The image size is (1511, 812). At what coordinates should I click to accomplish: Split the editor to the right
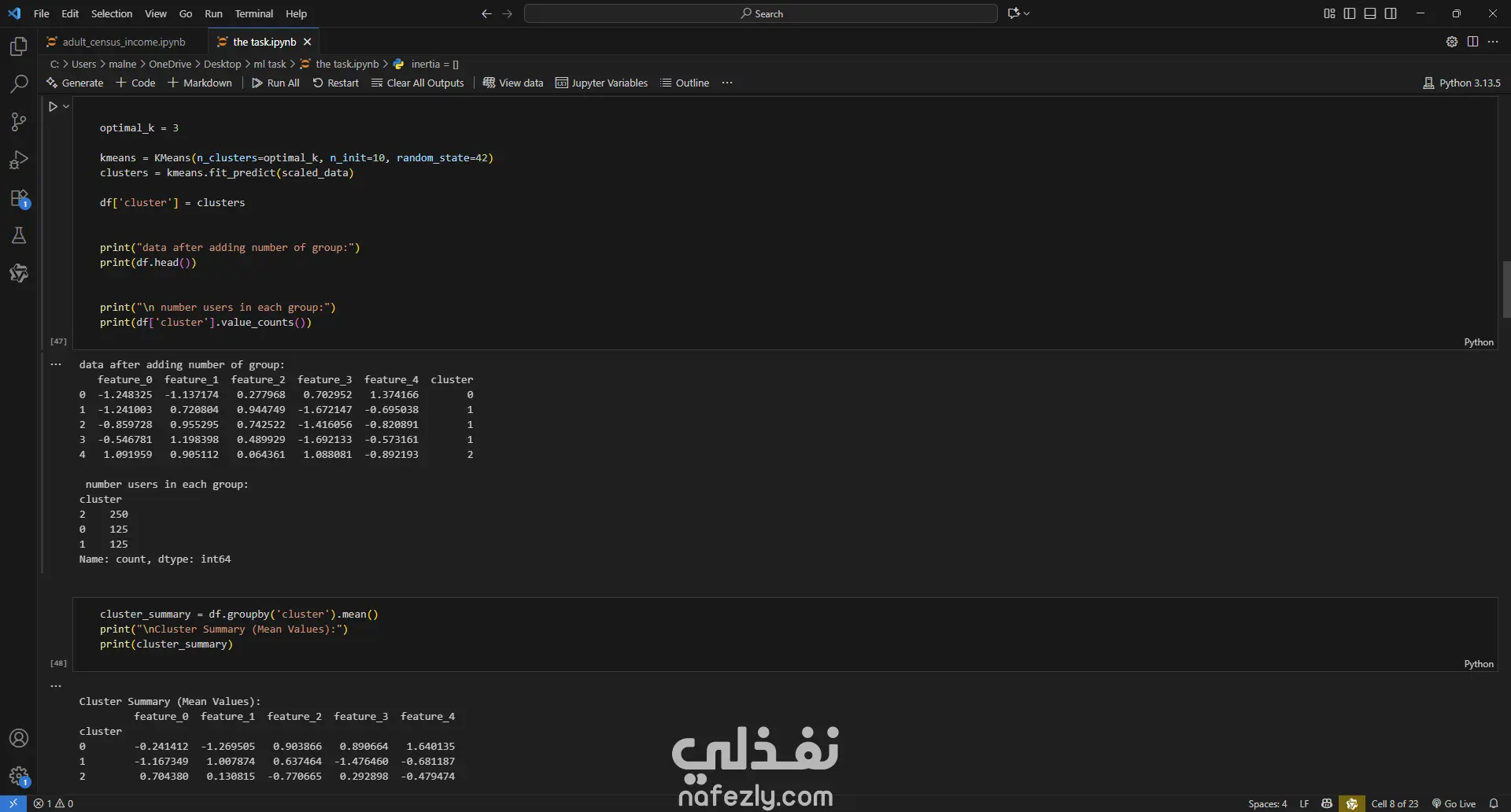[x=1472, y=42]
